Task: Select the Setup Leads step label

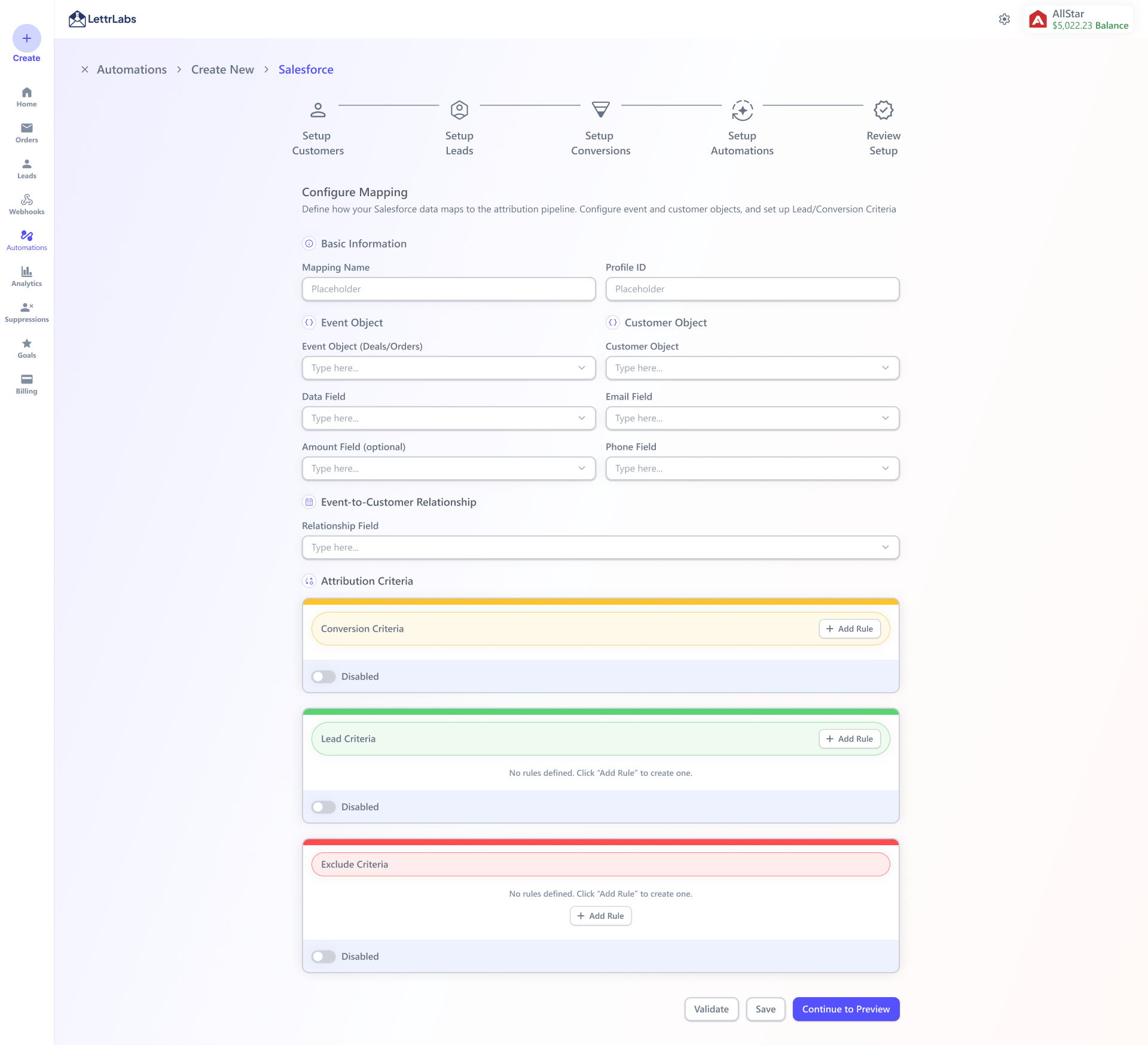Action: tap(459, 143)
